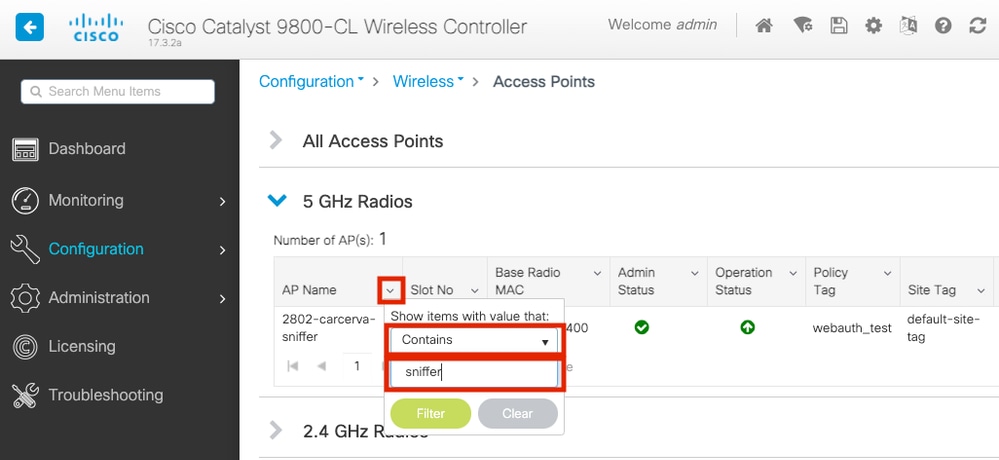999x460 pixels.
Task: Open the settings gear icon
Action: point(873,26)
